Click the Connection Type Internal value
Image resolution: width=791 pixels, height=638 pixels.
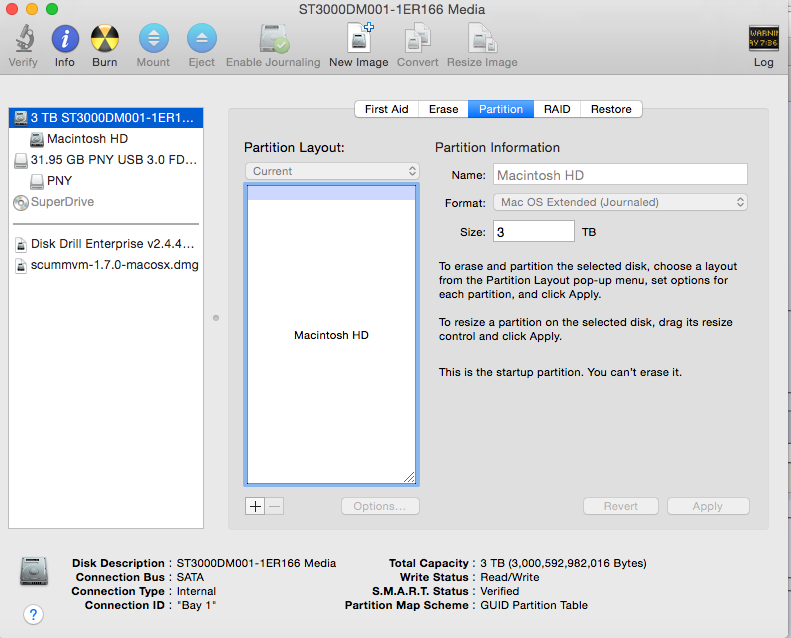tap(196, 591)
